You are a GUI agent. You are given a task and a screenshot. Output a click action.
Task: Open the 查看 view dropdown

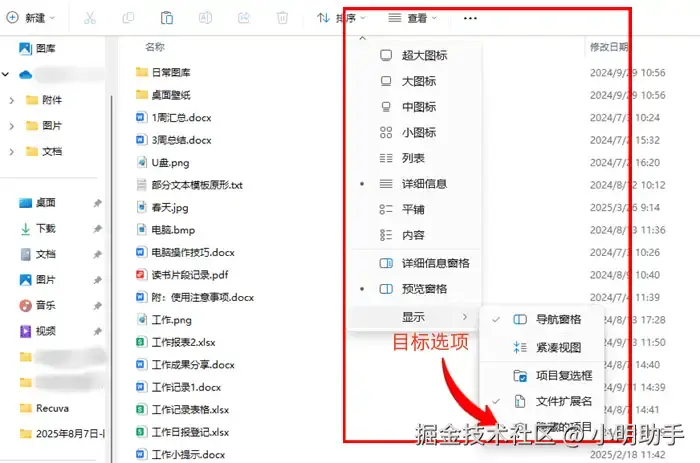(412, 18)
